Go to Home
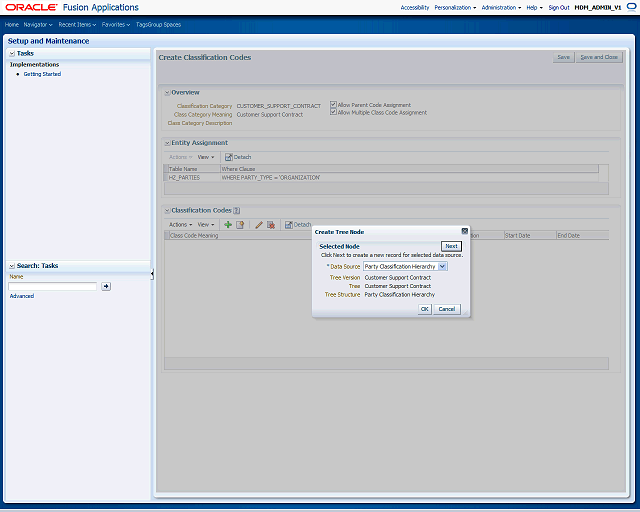This screenshot has height=512, width=640. coord(12,24)
